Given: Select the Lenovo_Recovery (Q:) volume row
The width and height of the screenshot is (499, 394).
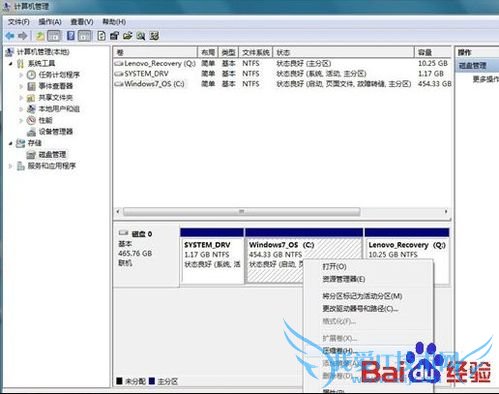Looking at the screenshot, I should coord(282,63).
